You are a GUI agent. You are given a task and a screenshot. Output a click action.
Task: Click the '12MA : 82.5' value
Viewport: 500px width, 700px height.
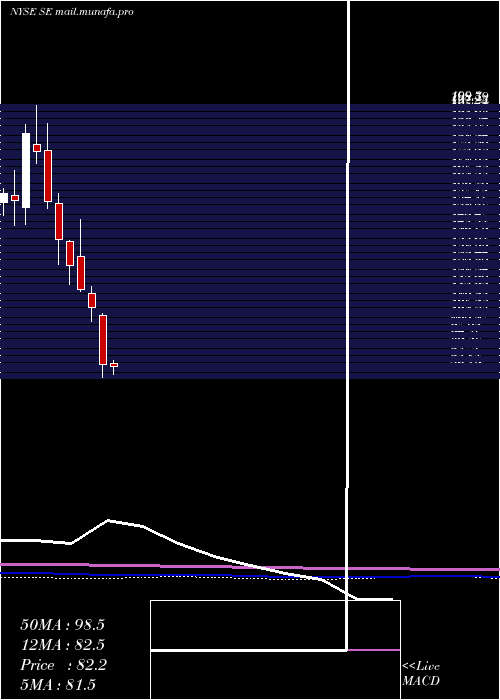point(62,645)
